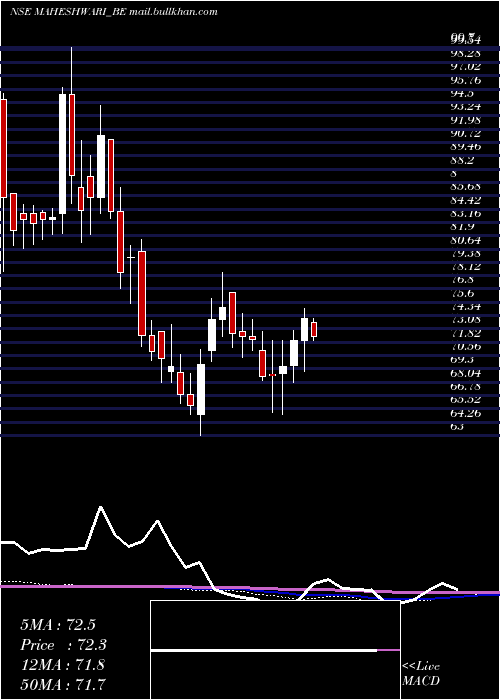Click the 69.3 price axis label
Image resolution: width=500 pixels, height=700 pixels.
462,359
